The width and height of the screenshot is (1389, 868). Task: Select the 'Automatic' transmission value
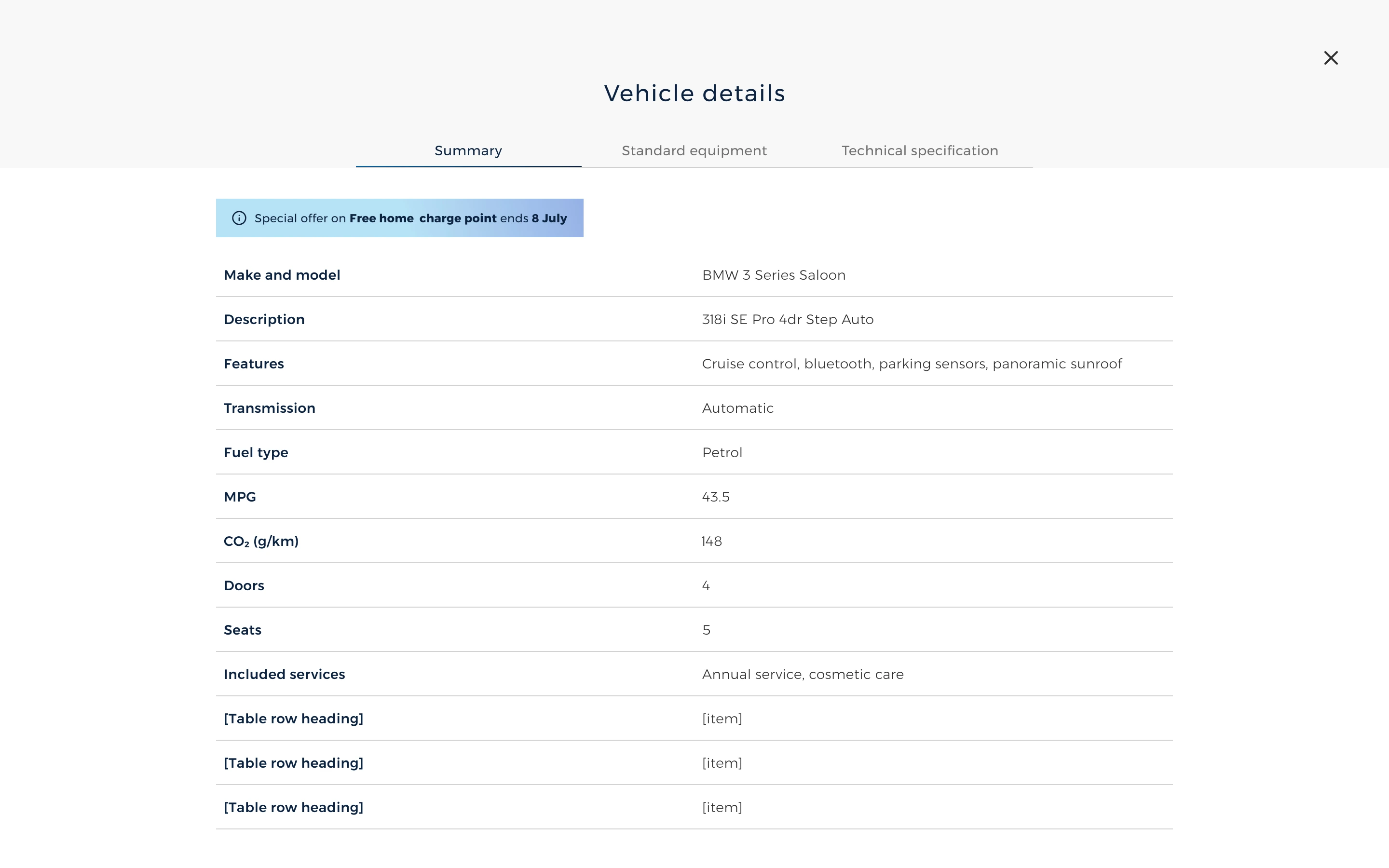[x=737, y=408]
